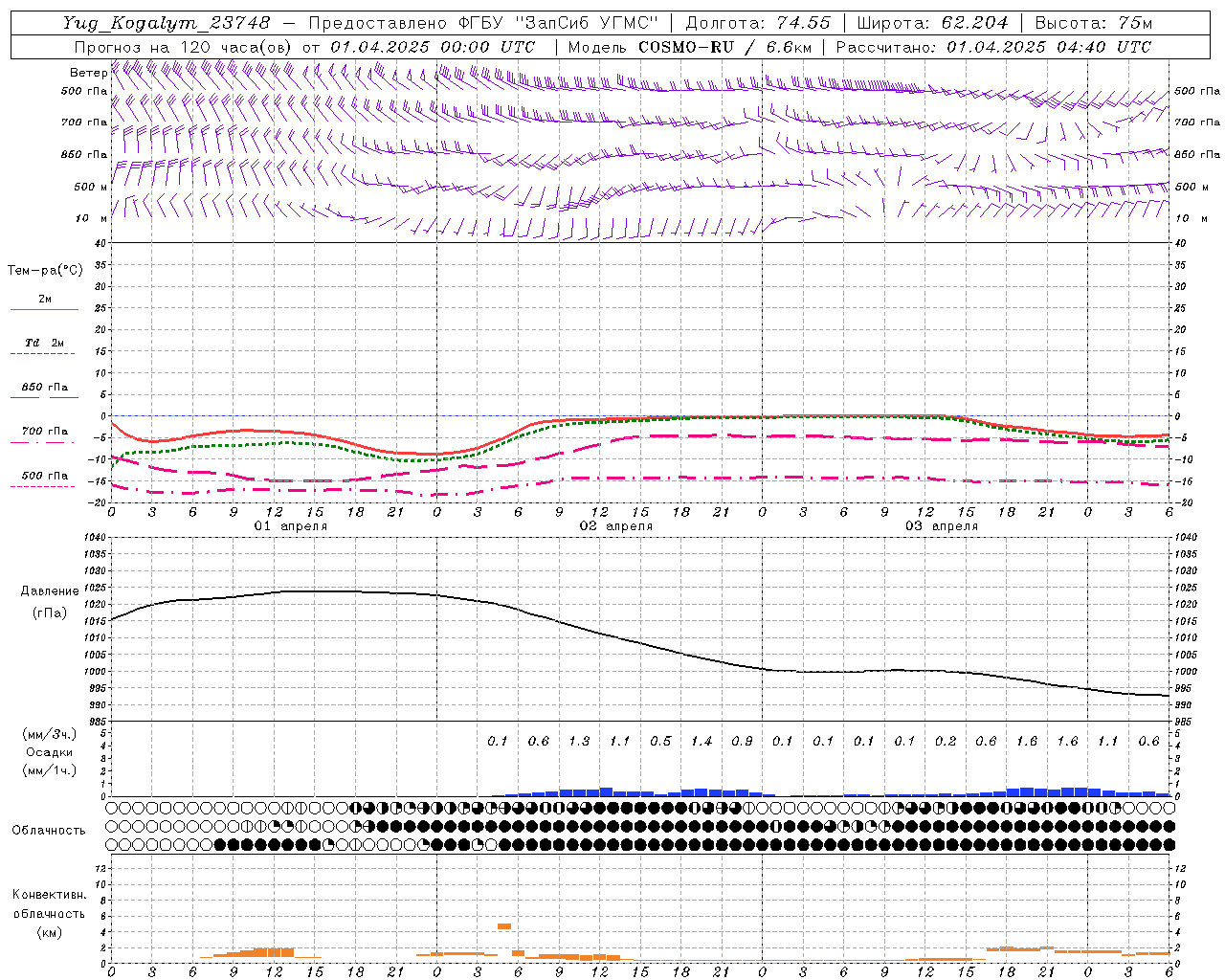Click the Конвективн. convective cloud label
Image resolution: width=1225 pixels, height=980 pixels.
(49, 895)
